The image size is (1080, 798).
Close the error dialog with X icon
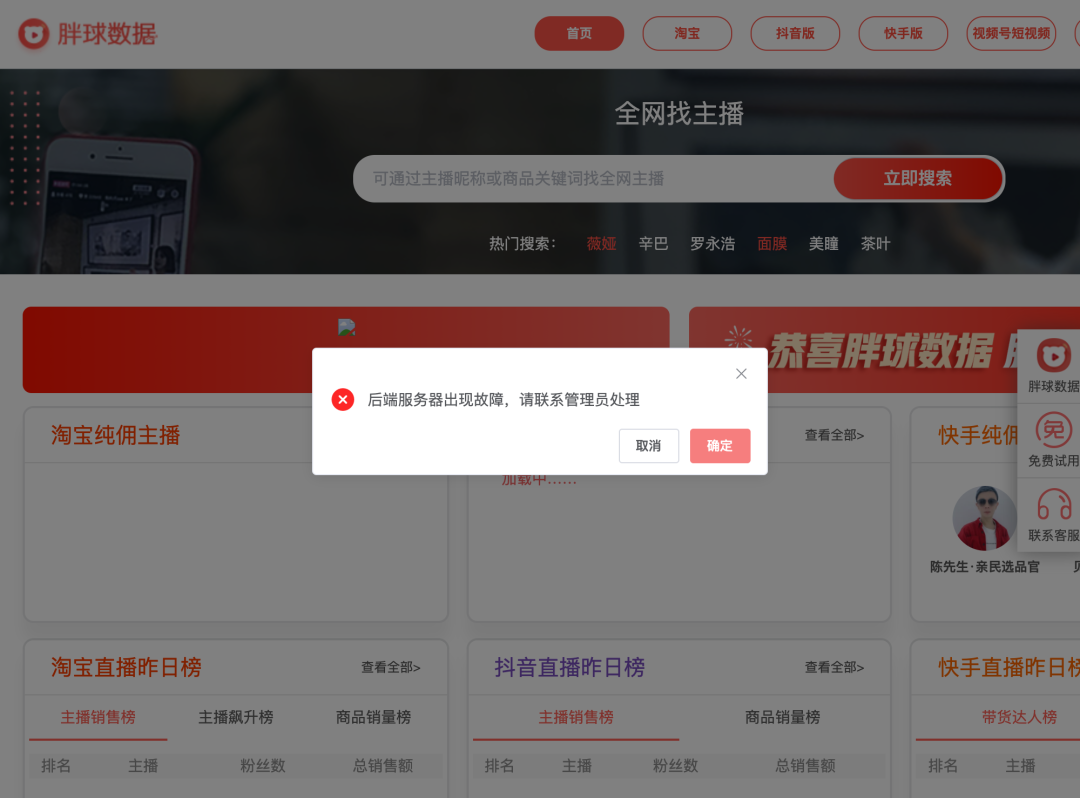[741, 373]
